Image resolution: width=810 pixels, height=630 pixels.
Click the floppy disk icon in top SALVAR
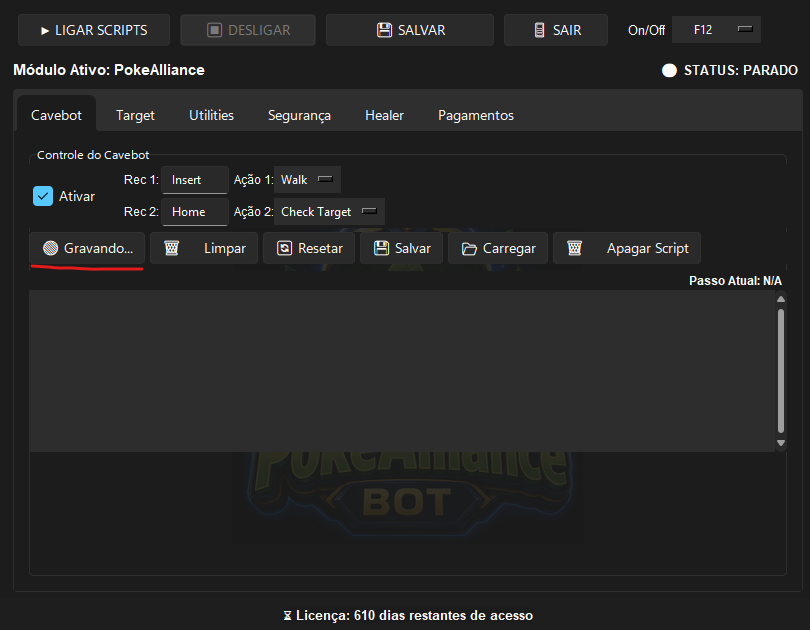pos(384,30)
